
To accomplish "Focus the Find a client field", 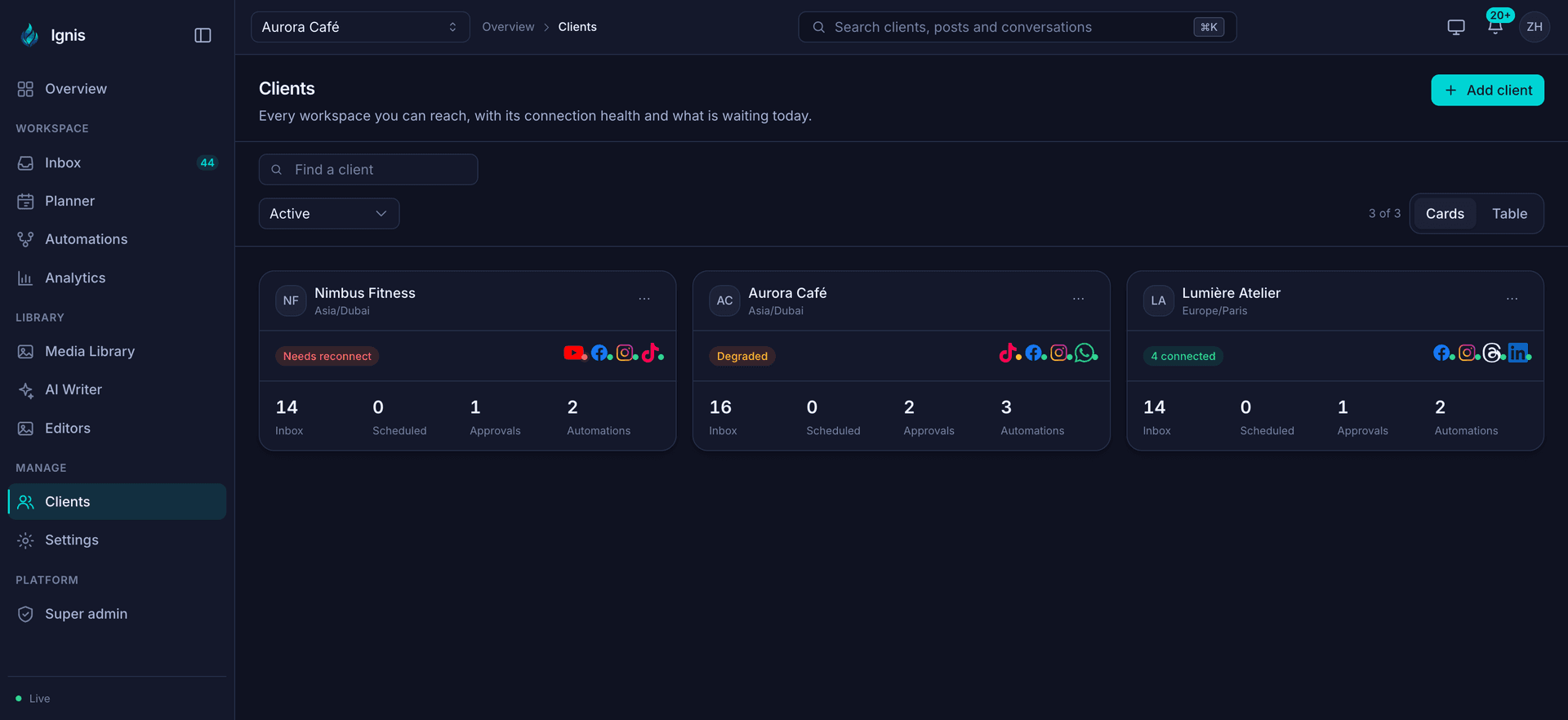I will coord(368,170).
